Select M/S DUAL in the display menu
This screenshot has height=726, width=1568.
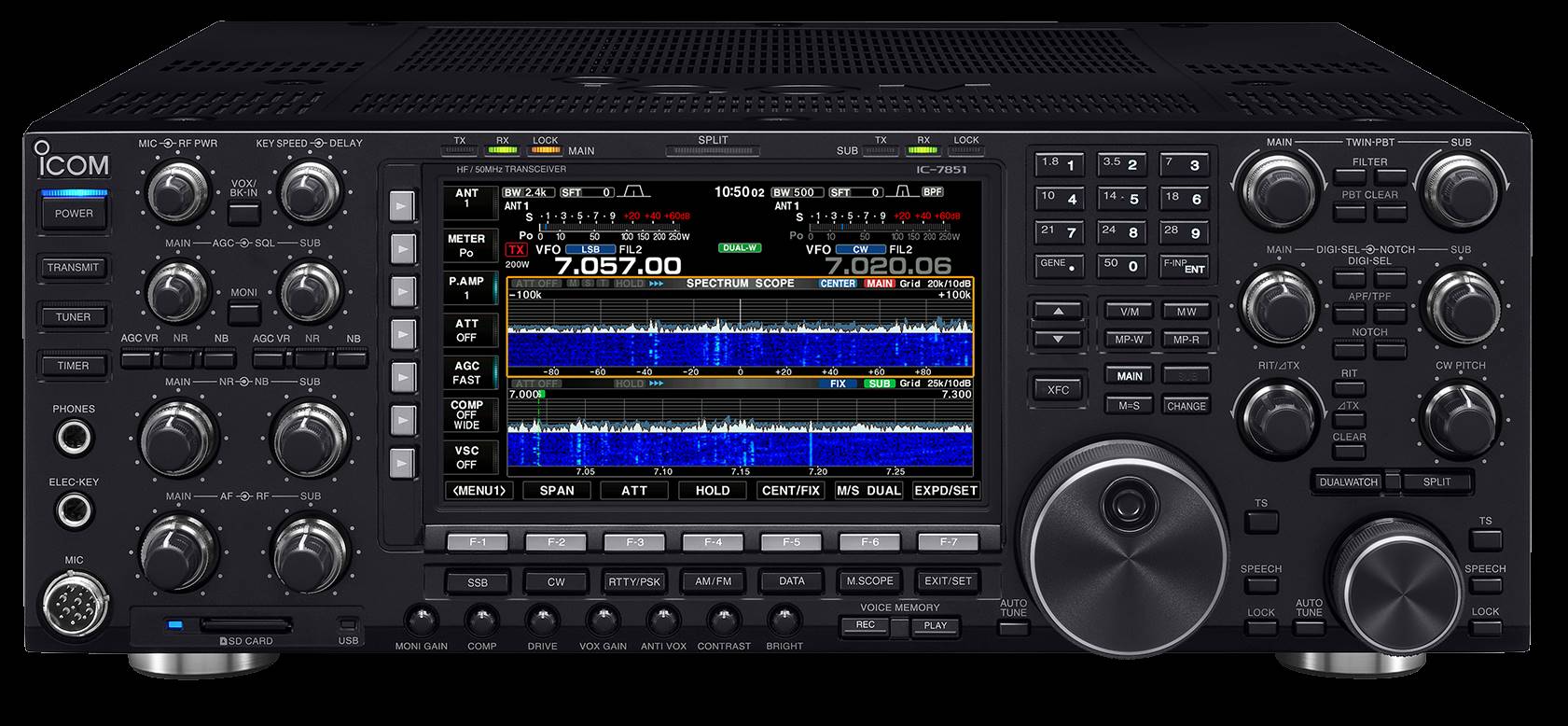pyautogui.click(x=868, y=490)
